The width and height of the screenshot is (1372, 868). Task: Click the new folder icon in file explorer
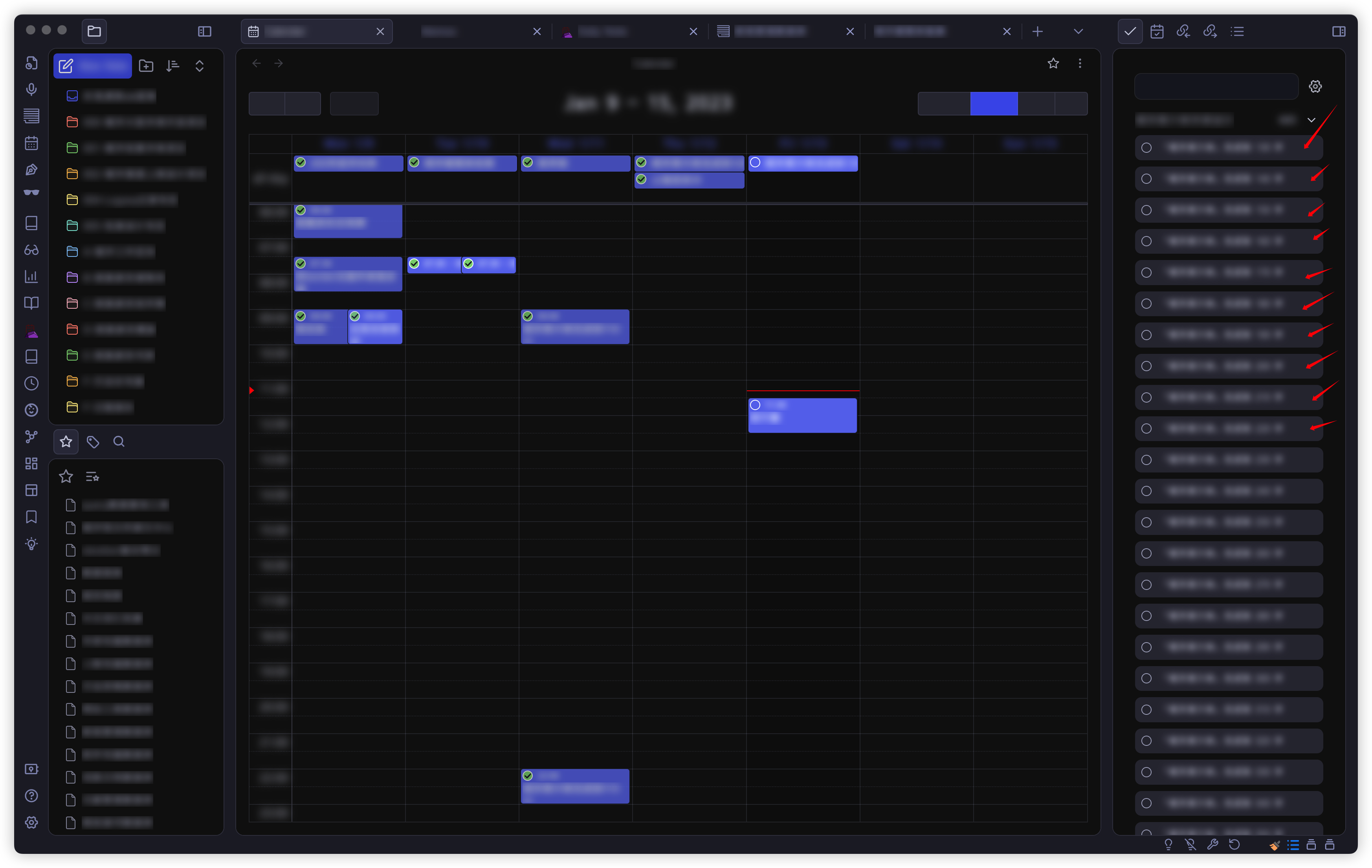click(x=146, y=66)
